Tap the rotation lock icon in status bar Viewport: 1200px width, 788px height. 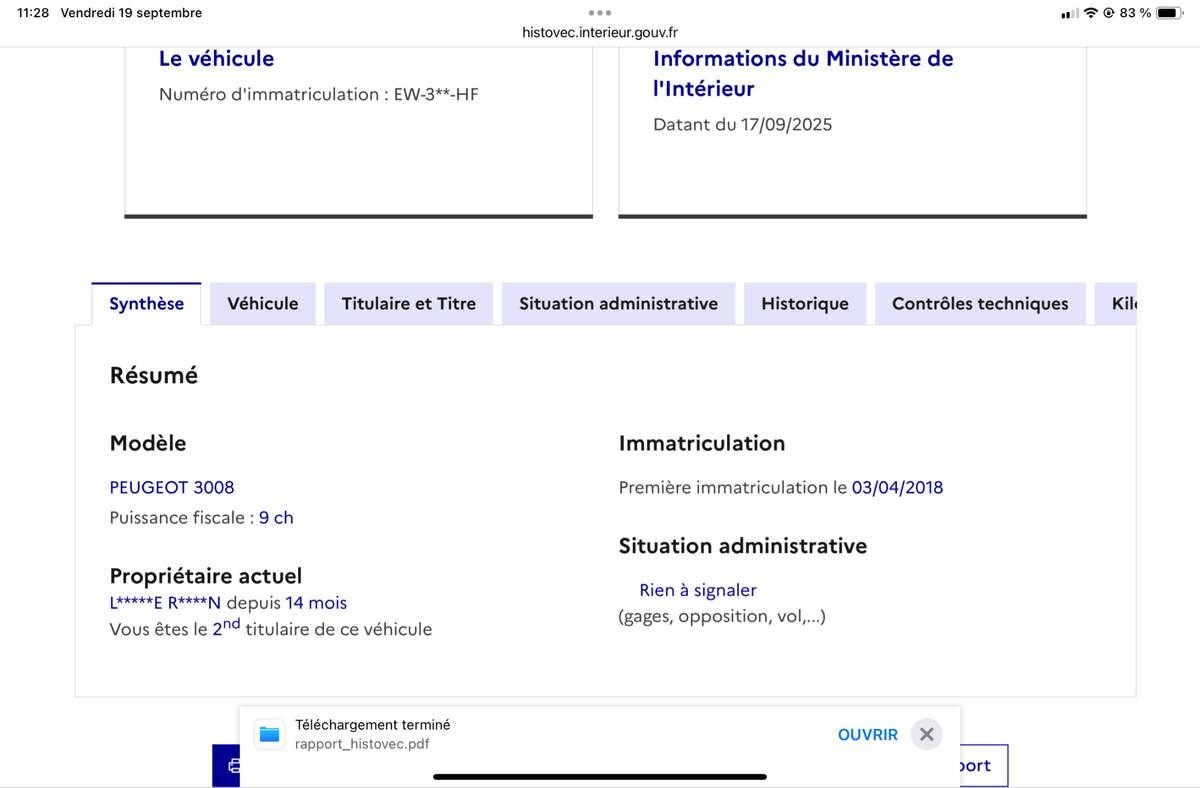pos(1109,13)
